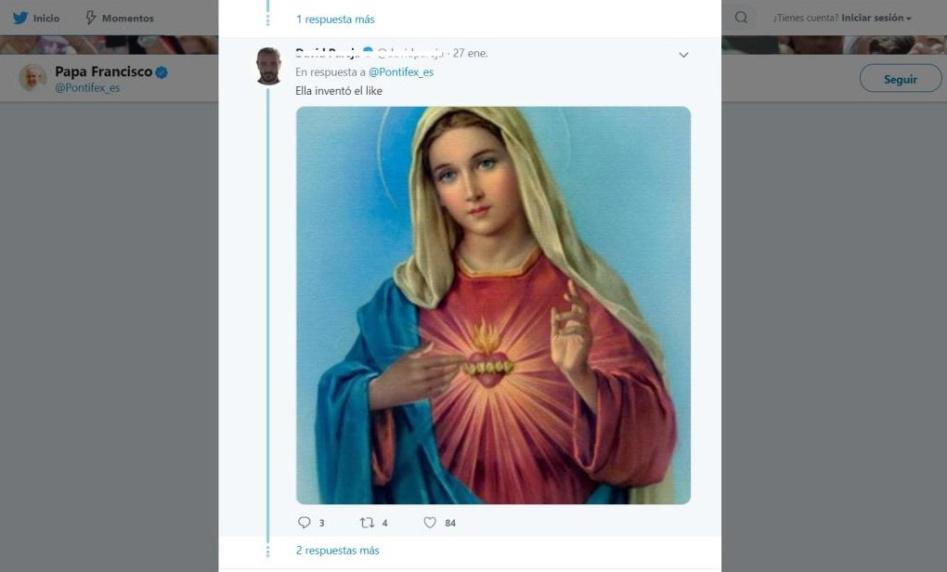Click the reply speech bubble icon
The height and width of the screenshot is (572, 947).
coord(305,522)
